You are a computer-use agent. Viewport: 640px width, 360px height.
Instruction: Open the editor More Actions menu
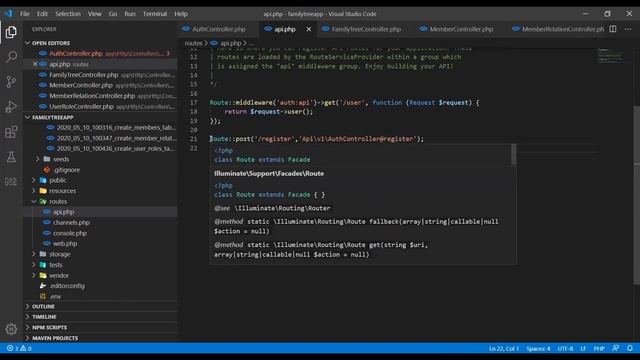click(628, 29)
